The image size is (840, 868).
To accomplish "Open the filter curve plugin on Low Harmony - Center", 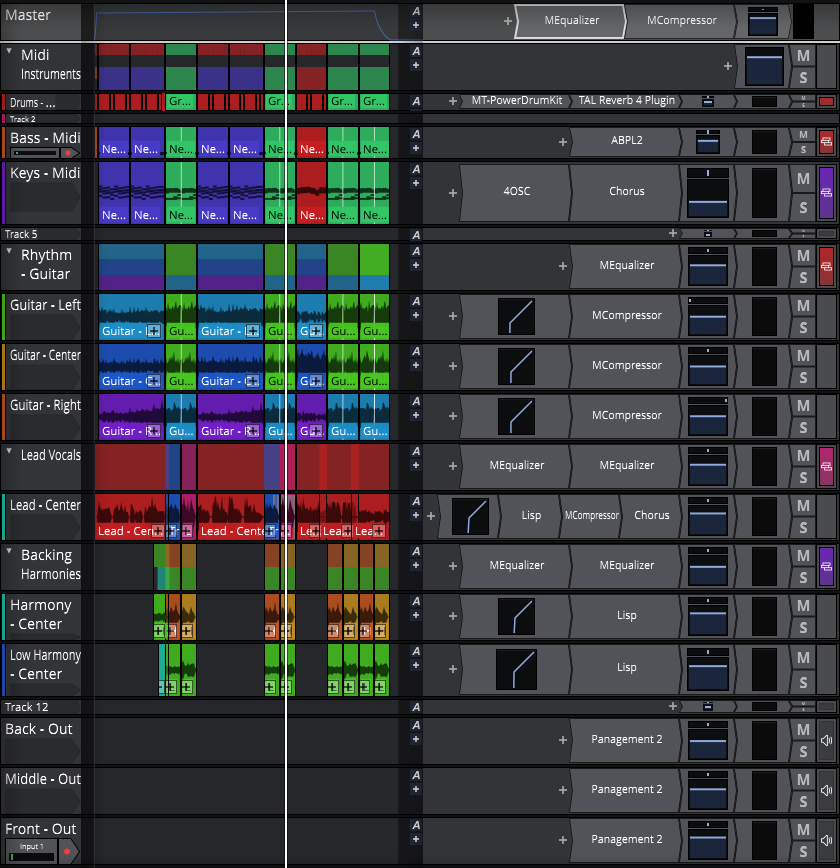I will click(514, 667).
